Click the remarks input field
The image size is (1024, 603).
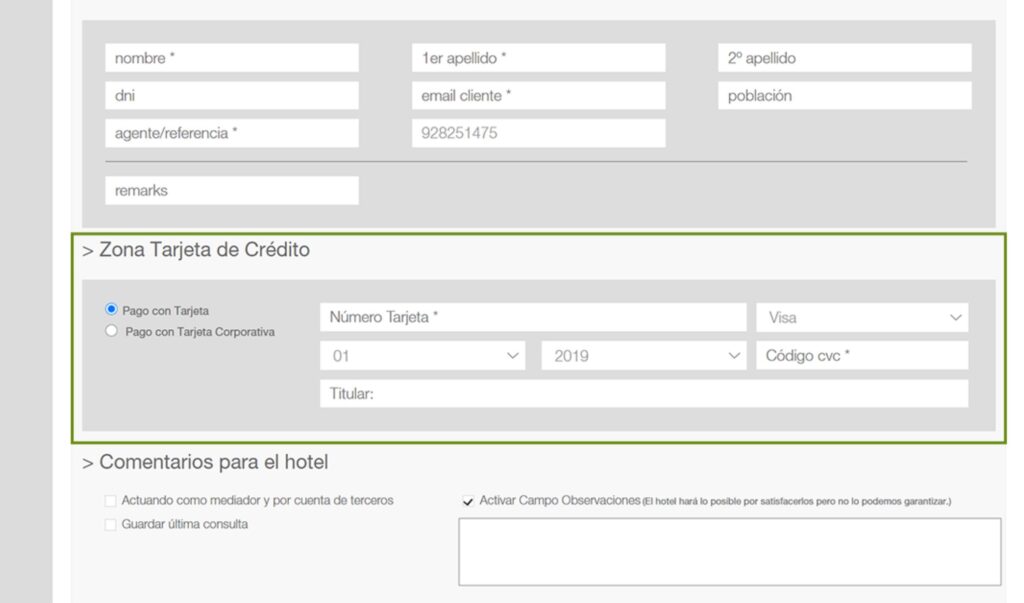(231, 190)
